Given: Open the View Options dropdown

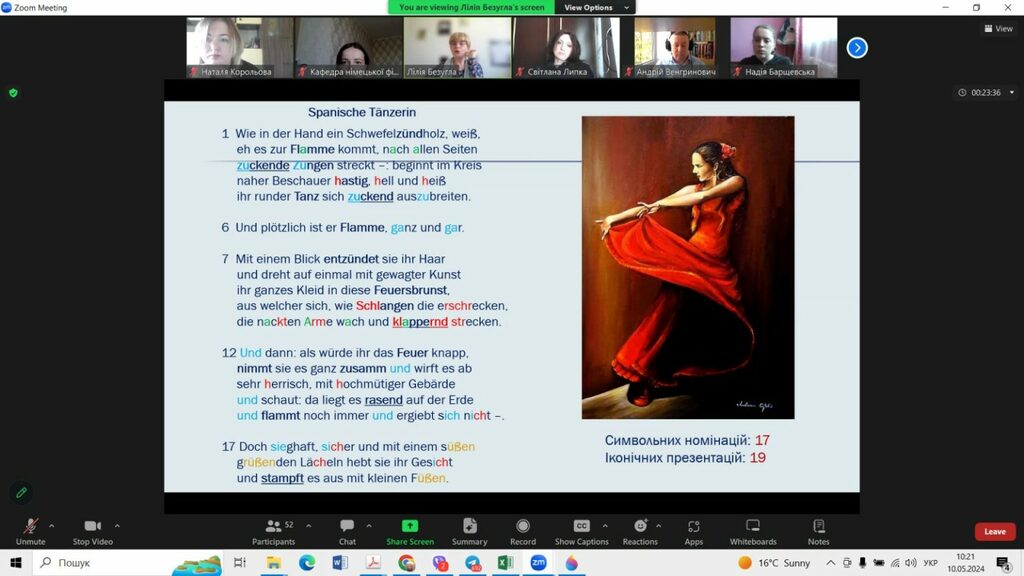Looking at the screenshot, I should pyautogui.click(x=595, y=7).
